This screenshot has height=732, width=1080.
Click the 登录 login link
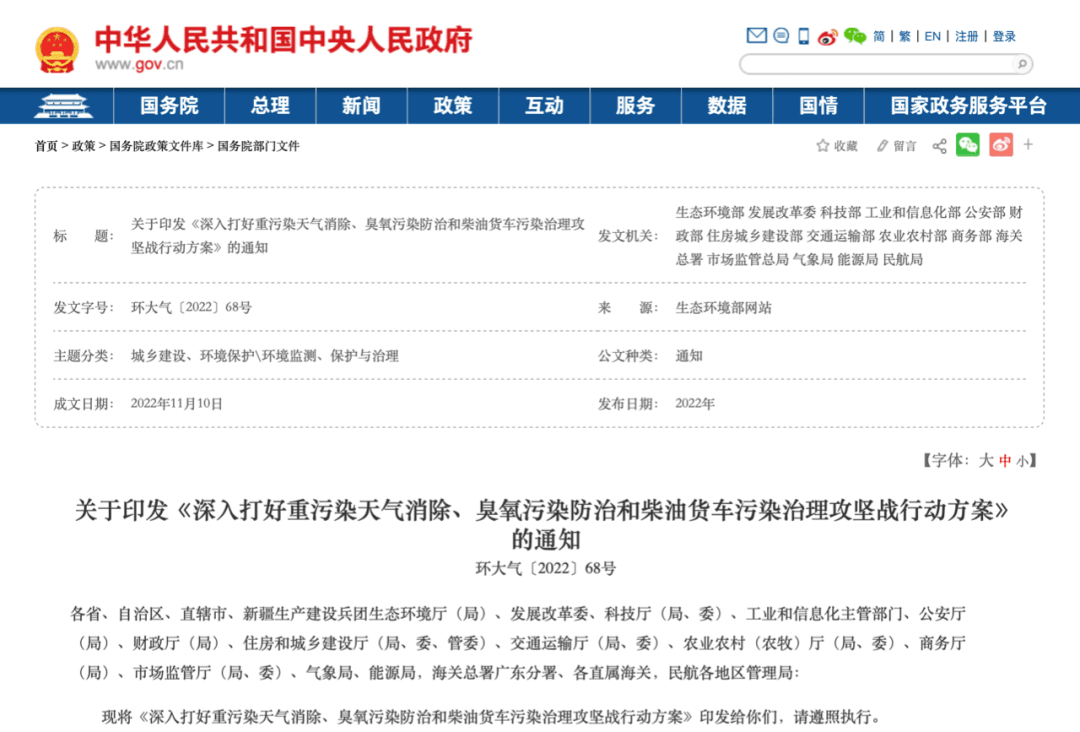coord(1004,36)
